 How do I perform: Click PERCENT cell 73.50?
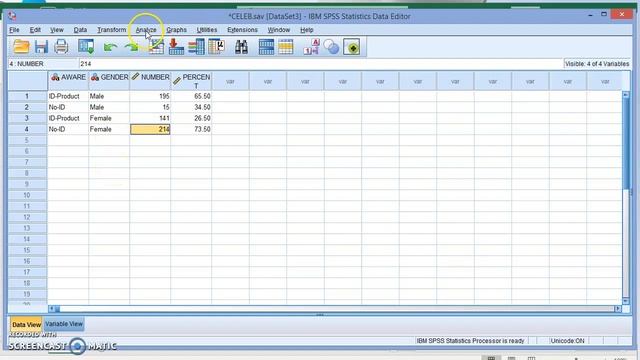191,129
